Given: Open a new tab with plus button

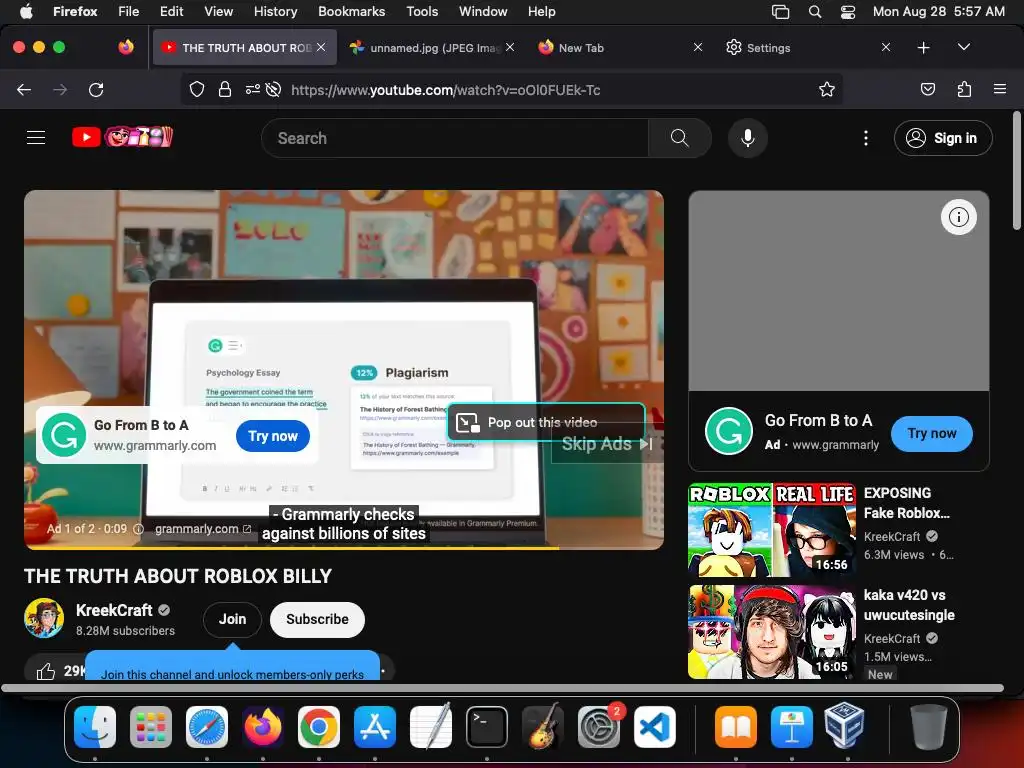Looking at the screenshot, I should tap(923, 48).
